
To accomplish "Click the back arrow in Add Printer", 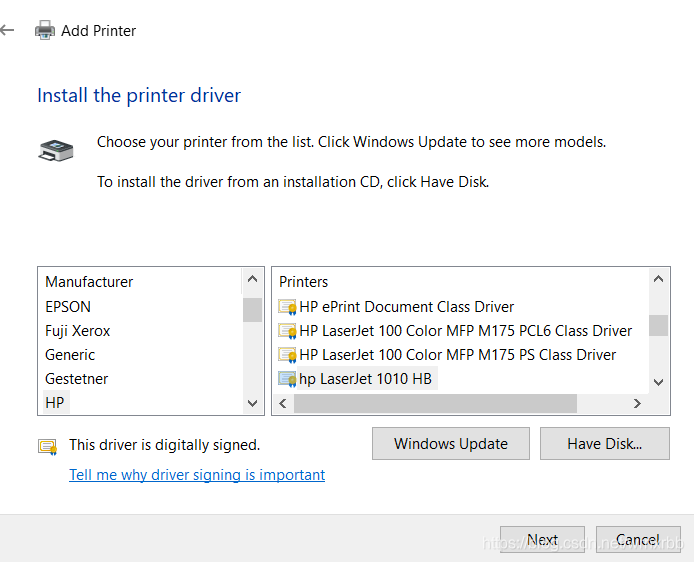I will pos(7,31).
